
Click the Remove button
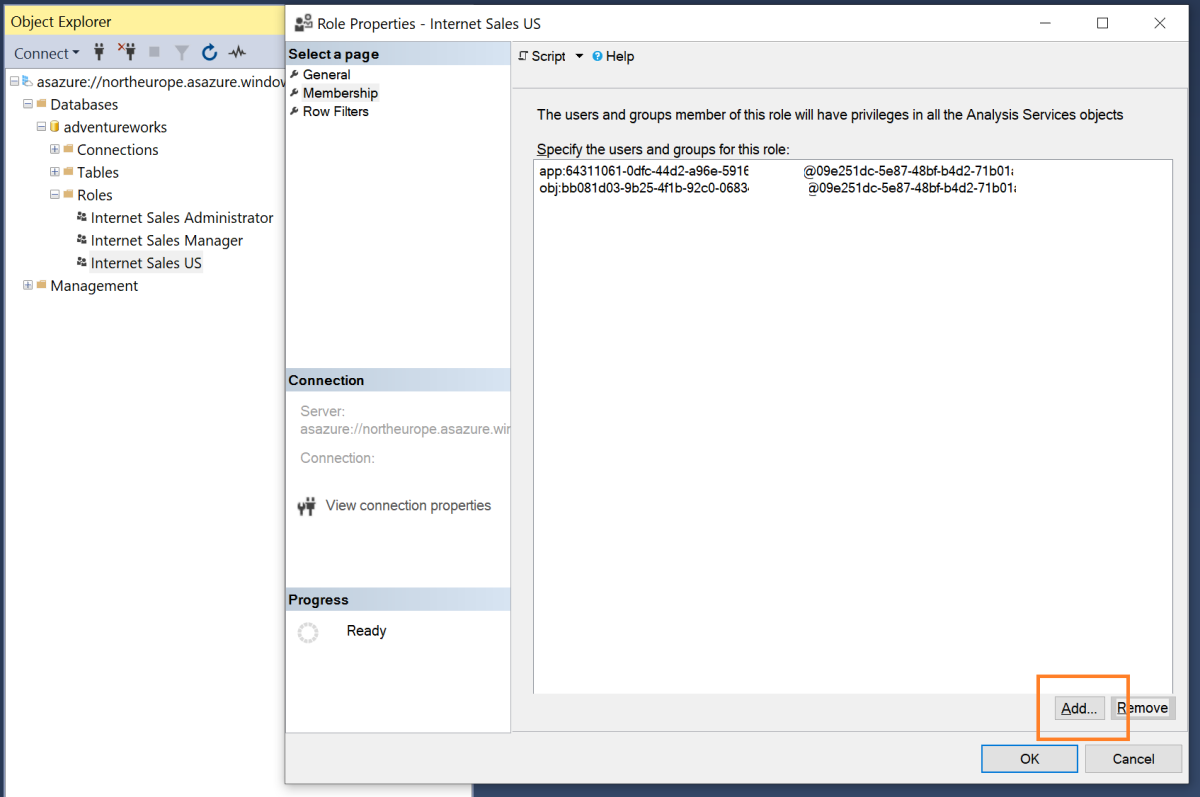click(x=1142, y=708)
